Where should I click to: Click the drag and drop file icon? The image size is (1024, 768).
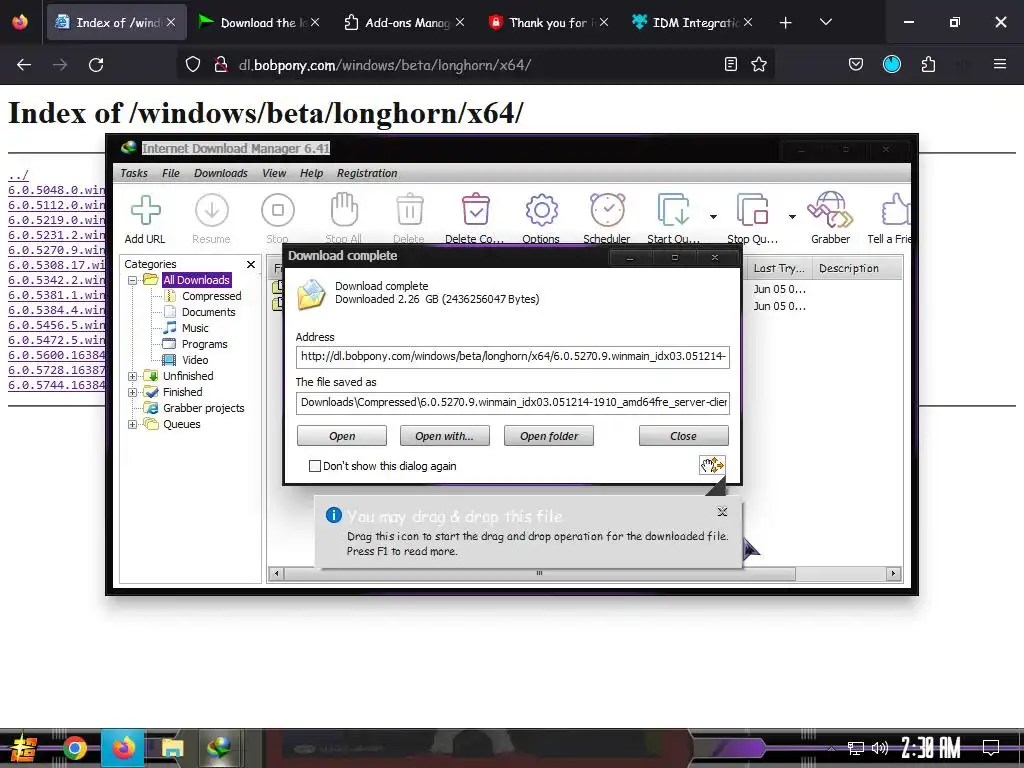(x=712, y=465)
